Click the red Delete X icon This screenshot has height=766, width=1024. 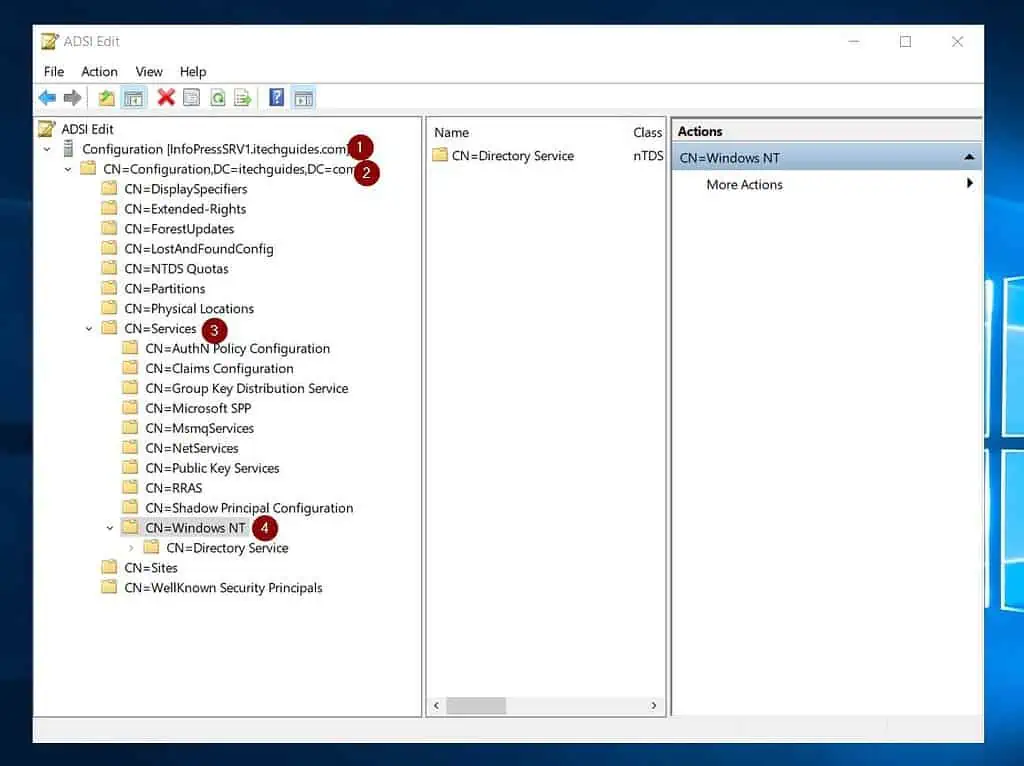[166, 98]
